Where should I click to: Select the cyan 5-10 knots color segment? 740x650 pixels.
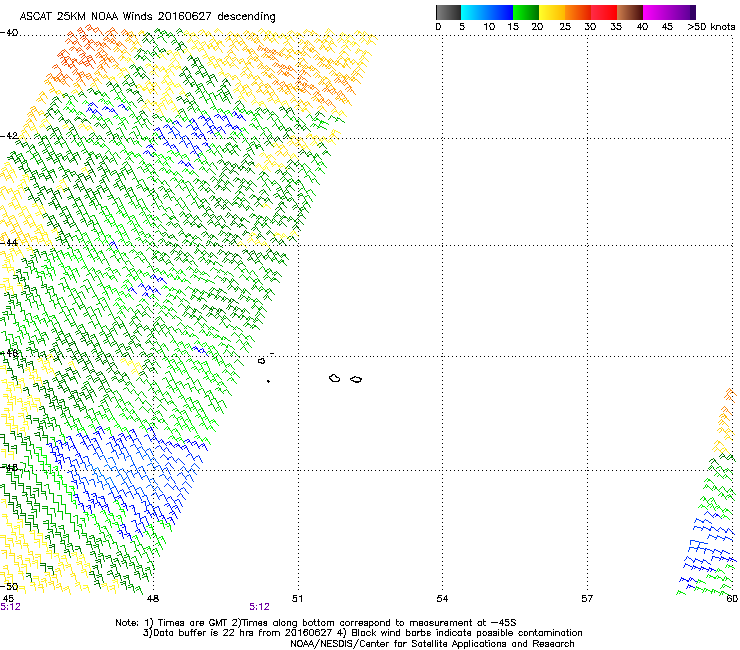[474, 12]
